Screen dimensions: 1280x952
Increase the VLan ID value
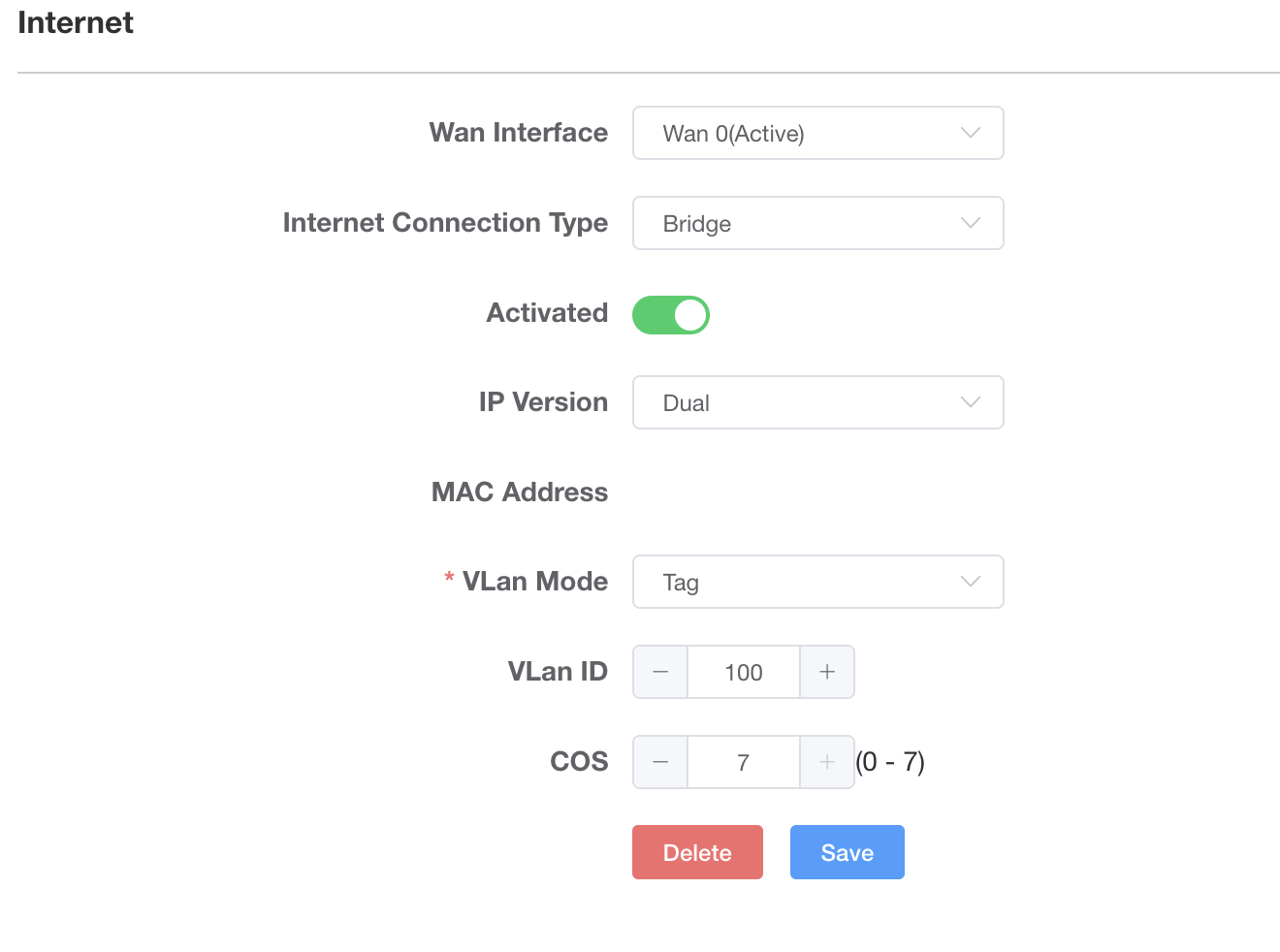coord(827,672)
